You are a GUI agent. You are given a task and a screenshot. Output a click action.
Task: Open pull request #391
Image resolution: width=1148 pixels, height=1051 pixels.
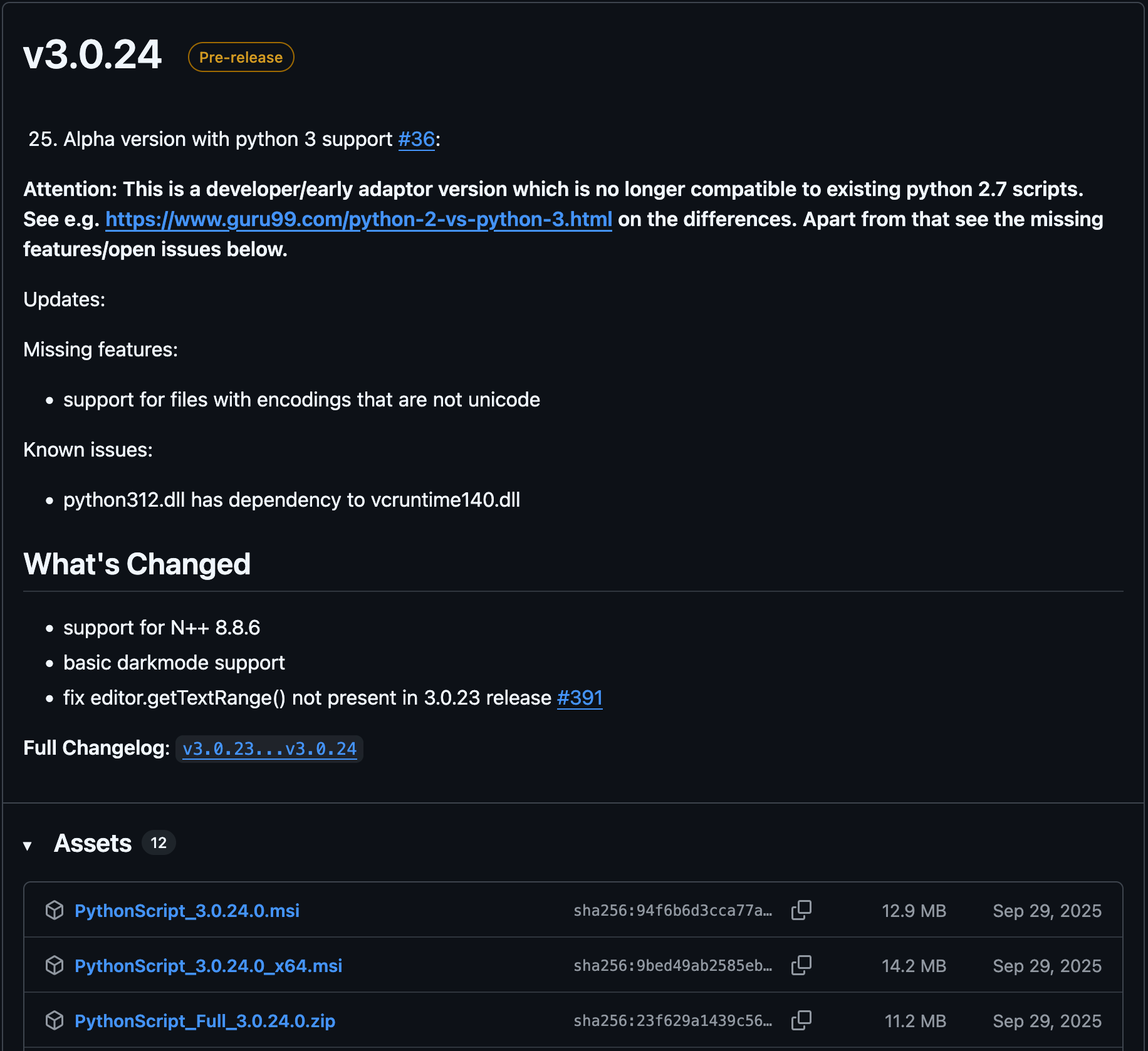tap(579, 698)
